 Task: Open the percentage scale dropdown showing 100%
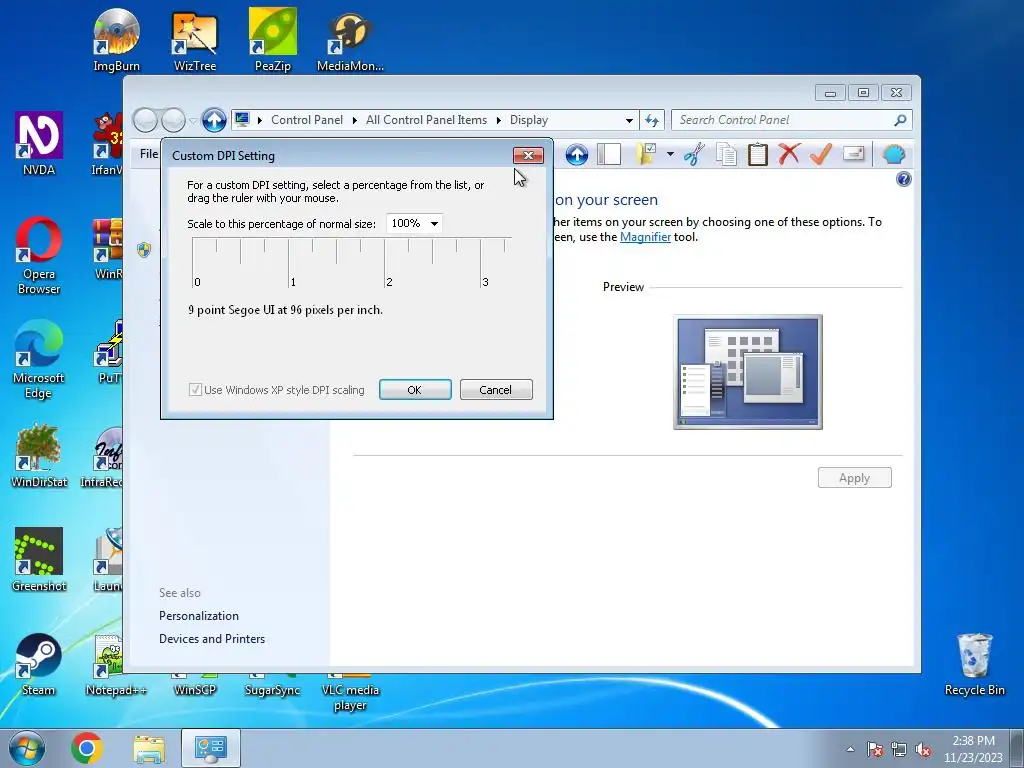(414, 223)
